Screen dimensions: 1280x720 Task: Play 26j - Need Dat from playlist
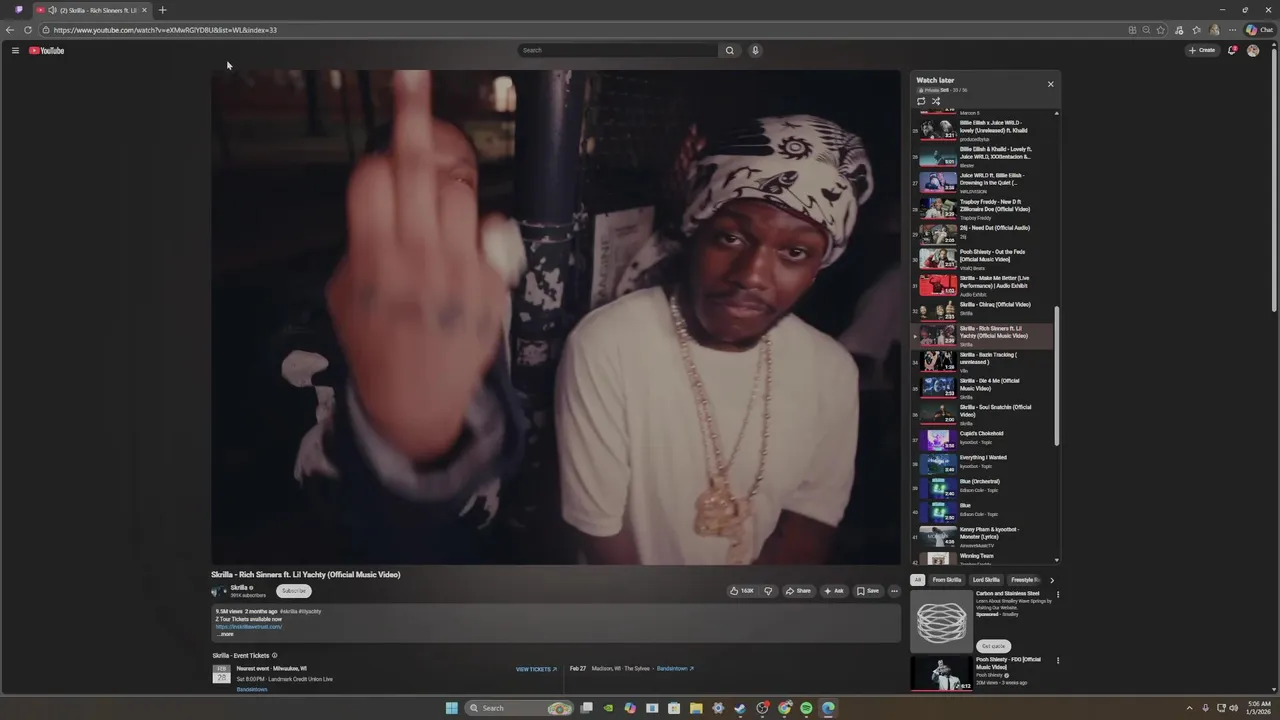[985, 233]
